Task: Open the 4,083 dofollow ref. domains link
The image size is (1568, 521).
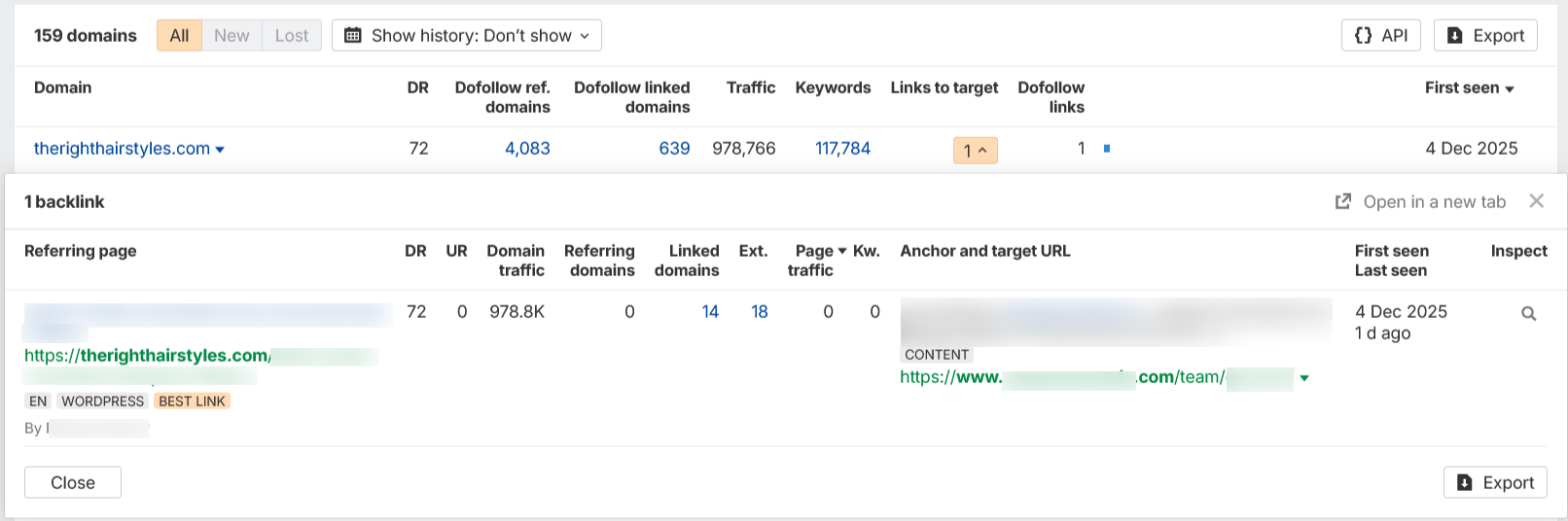Action: coord(527,149)
